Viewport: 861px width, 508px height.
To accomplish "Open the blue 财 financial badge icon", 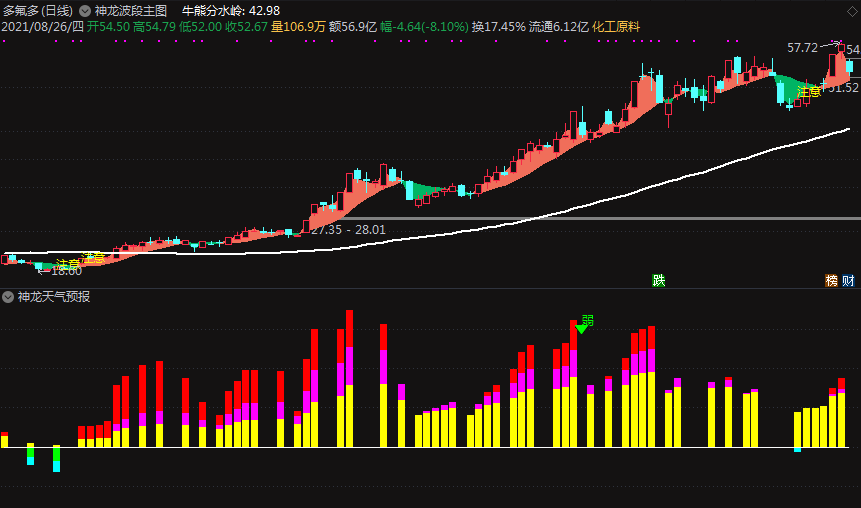I will click(848, 281).
